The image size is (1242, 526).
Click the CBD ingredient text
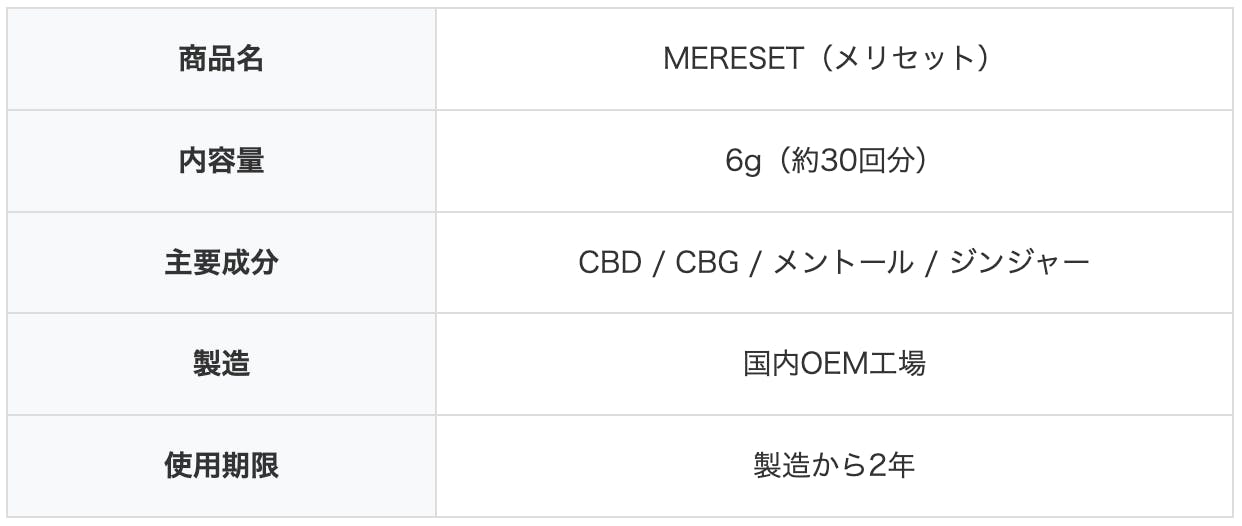point(609,263)
